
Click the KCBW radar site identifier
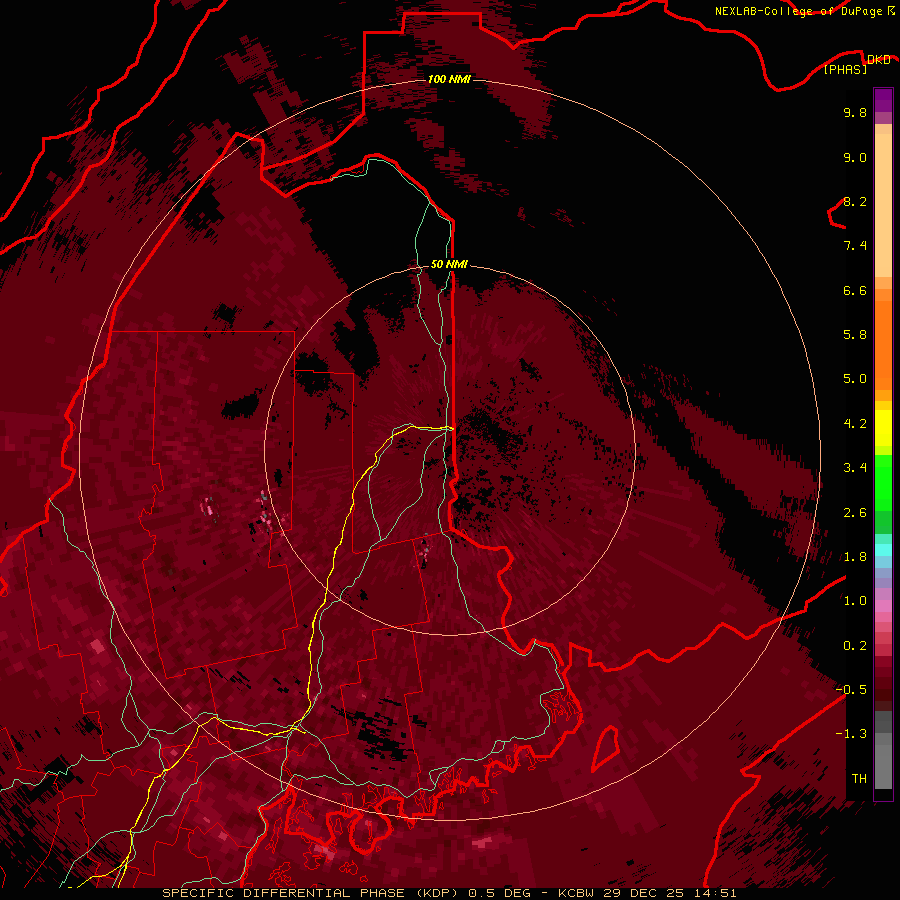[578, 893]
